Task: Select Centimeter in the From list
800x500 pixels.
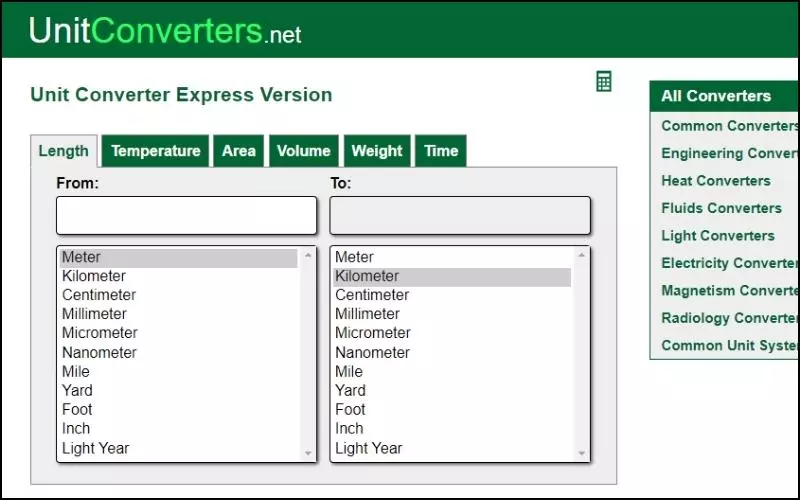Action: [x=99, y=295]
